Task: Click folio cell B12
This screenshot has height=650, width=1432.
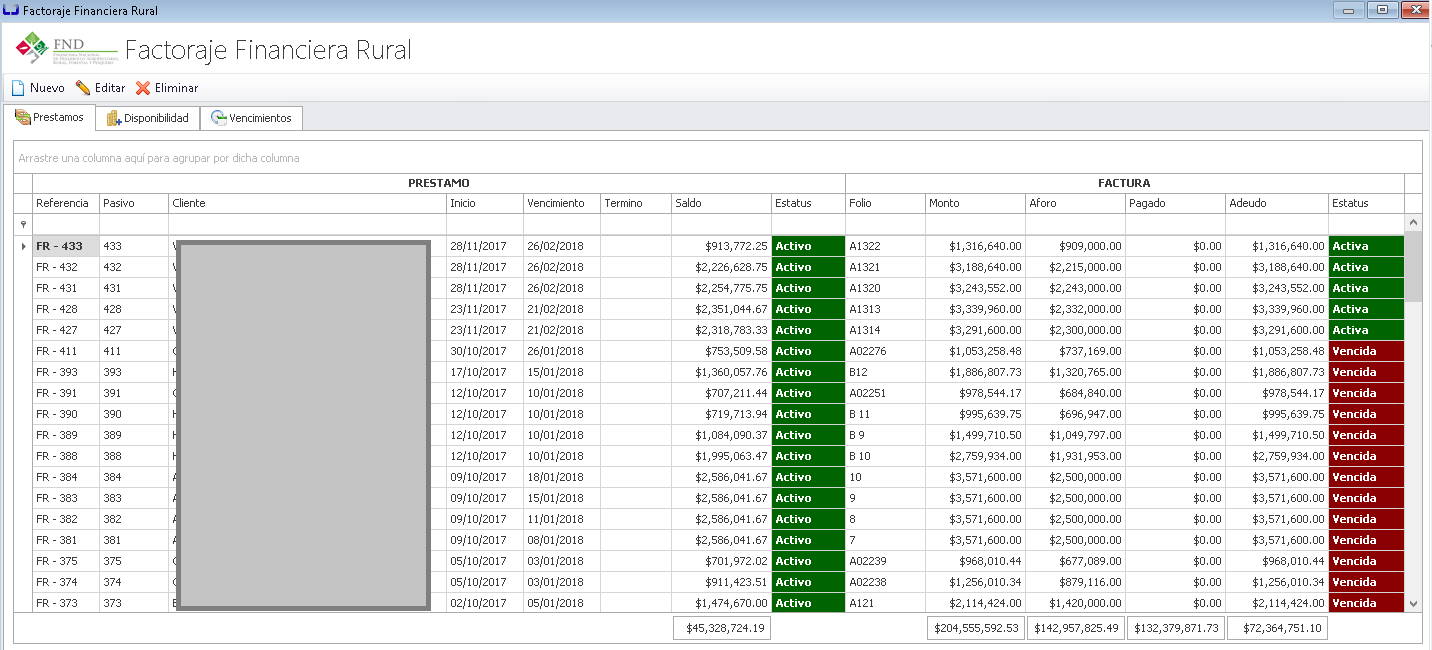Action: coord(886,372)
